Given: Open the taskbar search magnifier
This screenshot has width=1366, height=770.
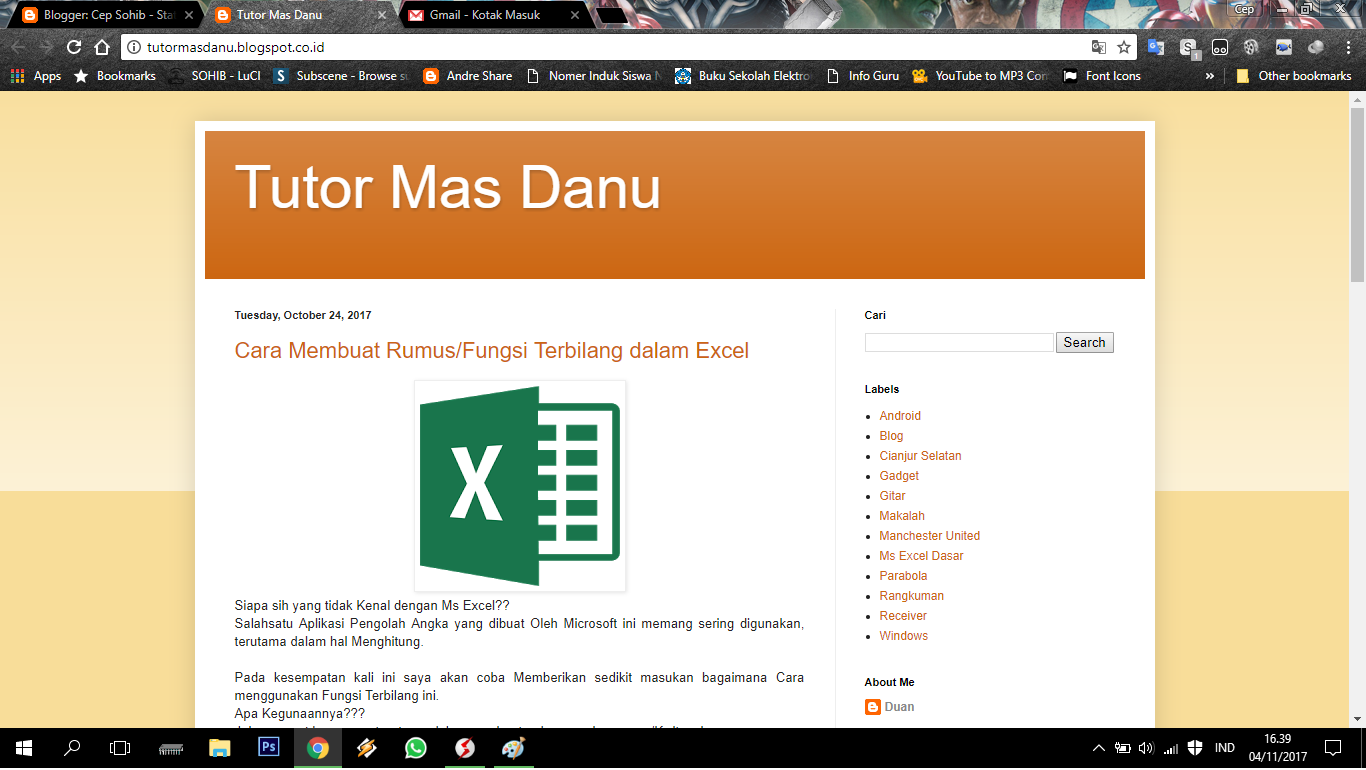Looking at the screenshot, I should pos(72,747).
